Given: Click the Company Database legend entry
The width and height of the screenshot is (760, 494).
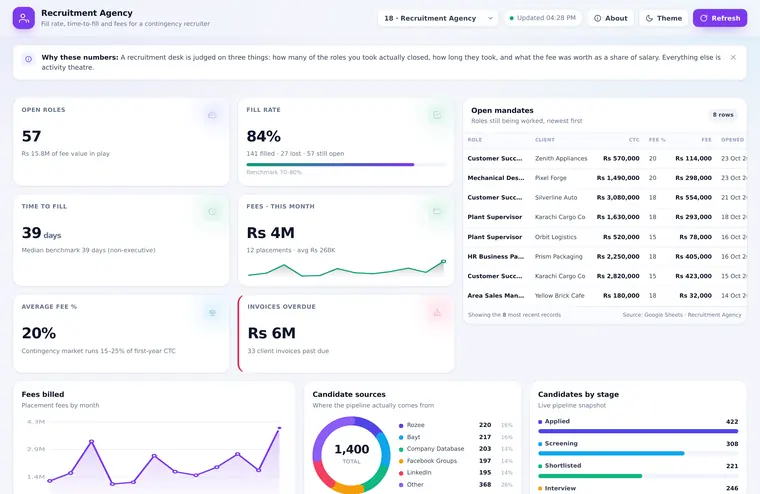Looking at the screenshot, I should (455, 449).
